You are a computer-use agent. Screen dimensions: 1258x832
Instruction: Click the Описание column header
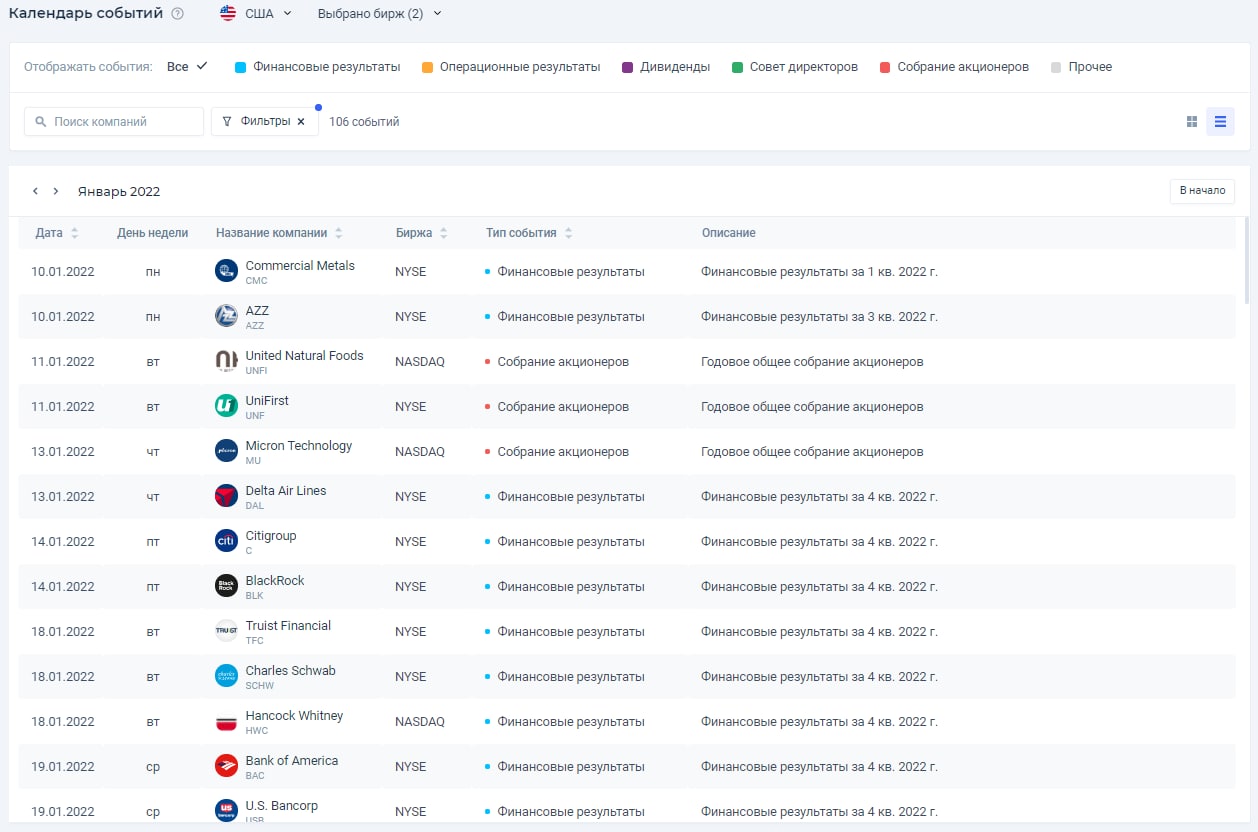pyautogui.click(x=728, y=233)
